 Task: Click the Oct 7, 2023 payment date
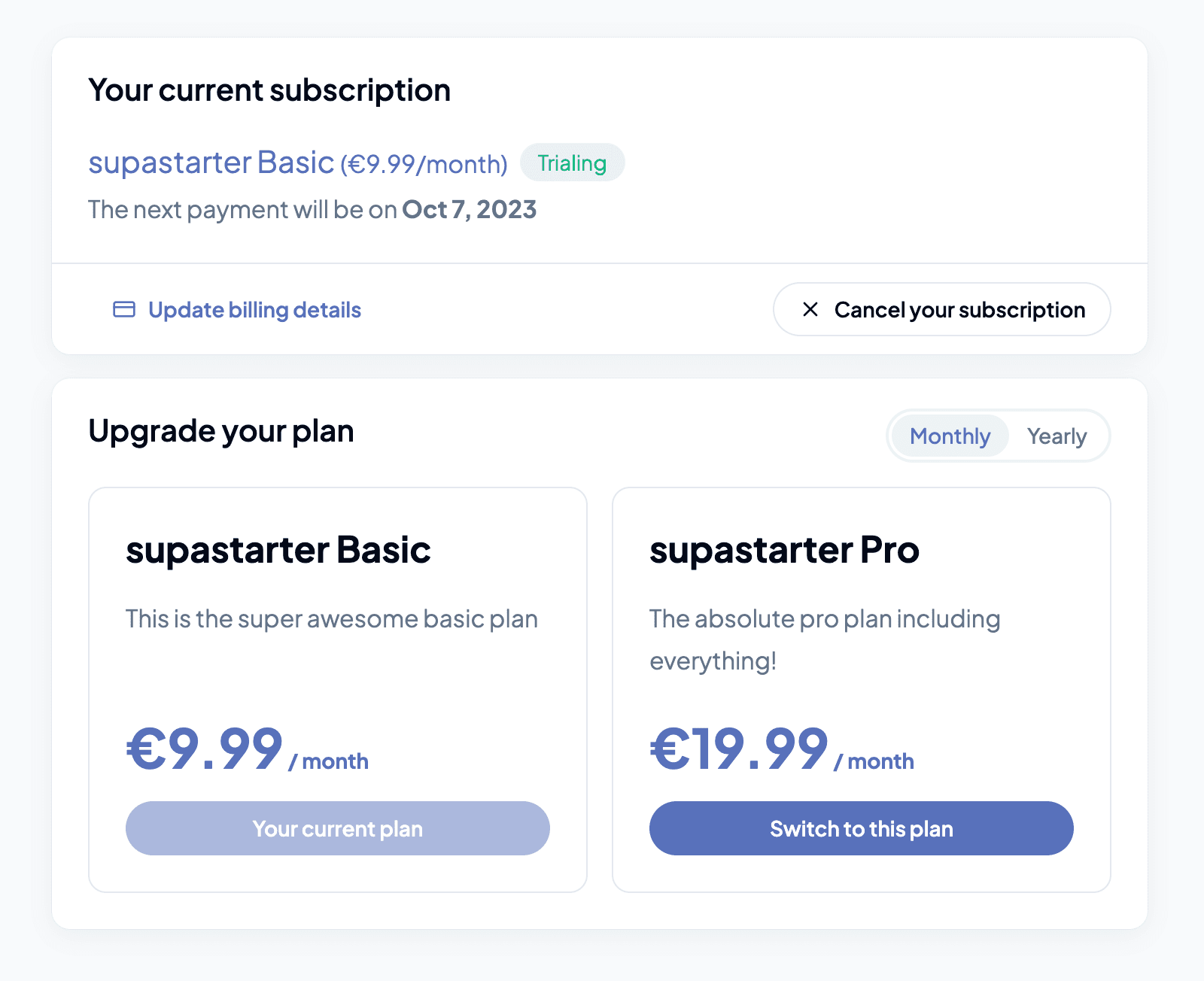(469, 209)
